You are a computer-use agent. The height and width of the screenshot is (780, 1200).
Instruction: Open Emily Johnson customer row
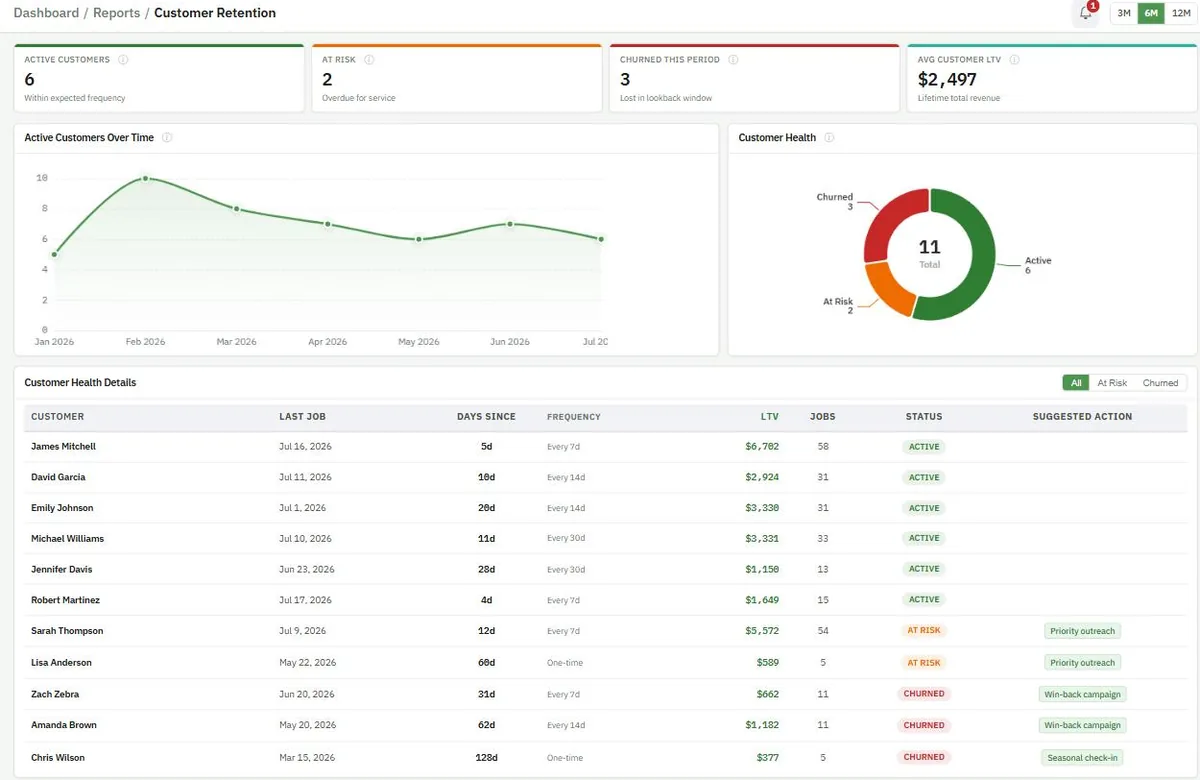pyautogui.click(x=605, y=508)
